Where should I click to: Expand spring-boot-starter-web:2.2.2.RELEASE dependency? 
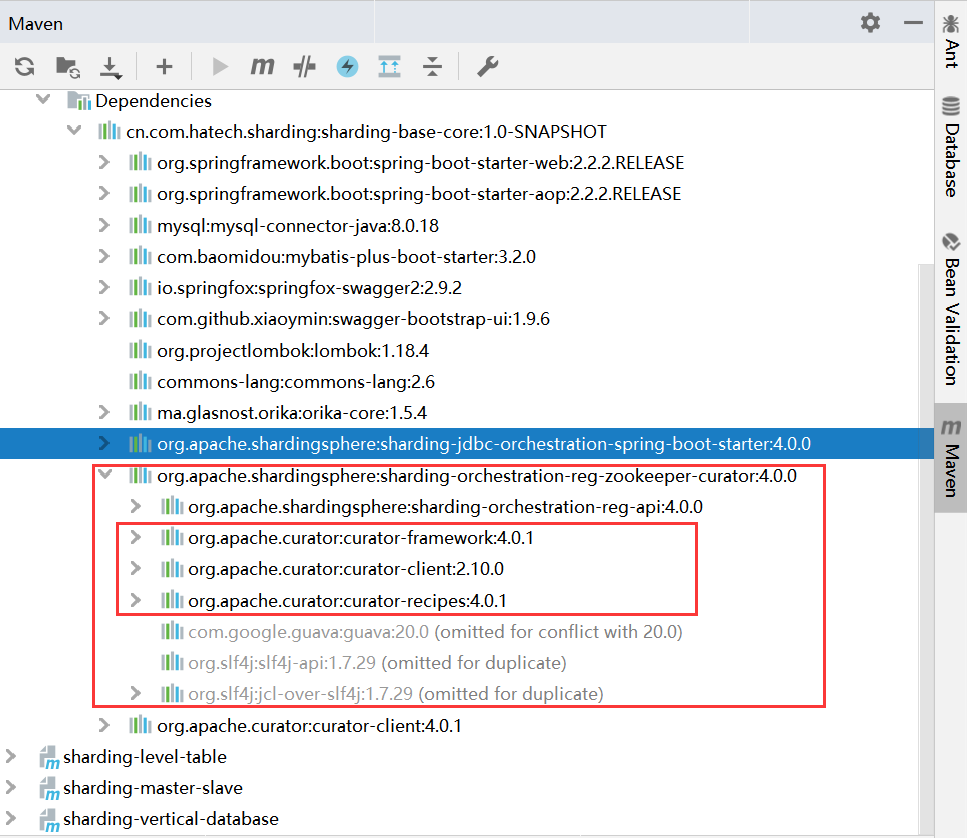tap(104, 162)
